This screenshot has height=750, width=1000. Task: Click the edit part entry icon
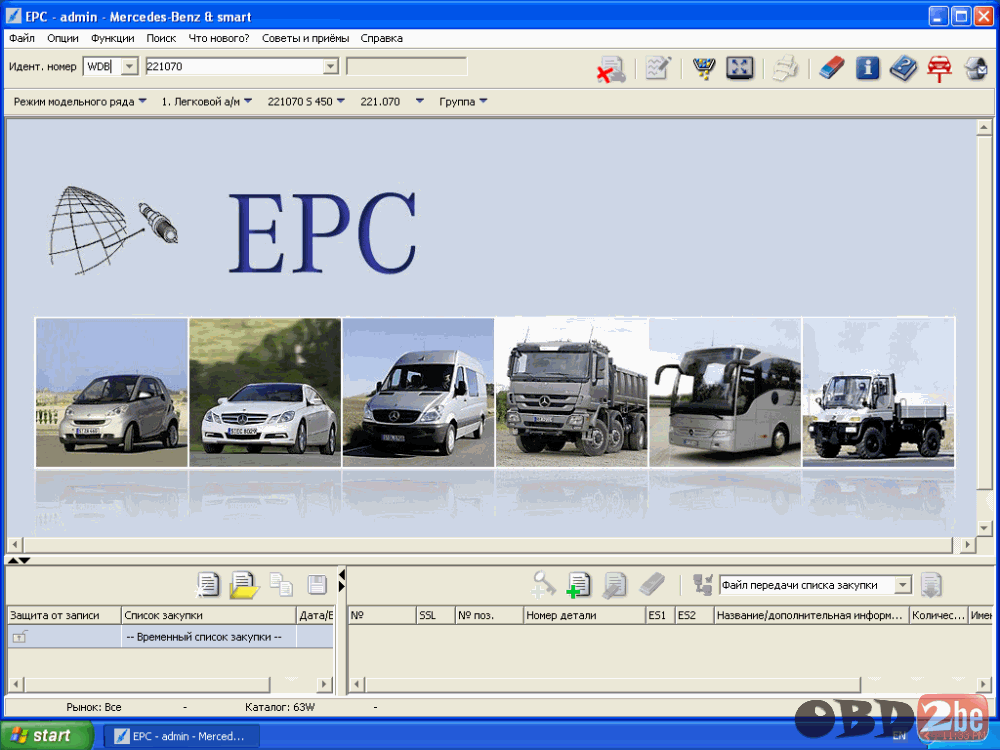tap(615, 585)
